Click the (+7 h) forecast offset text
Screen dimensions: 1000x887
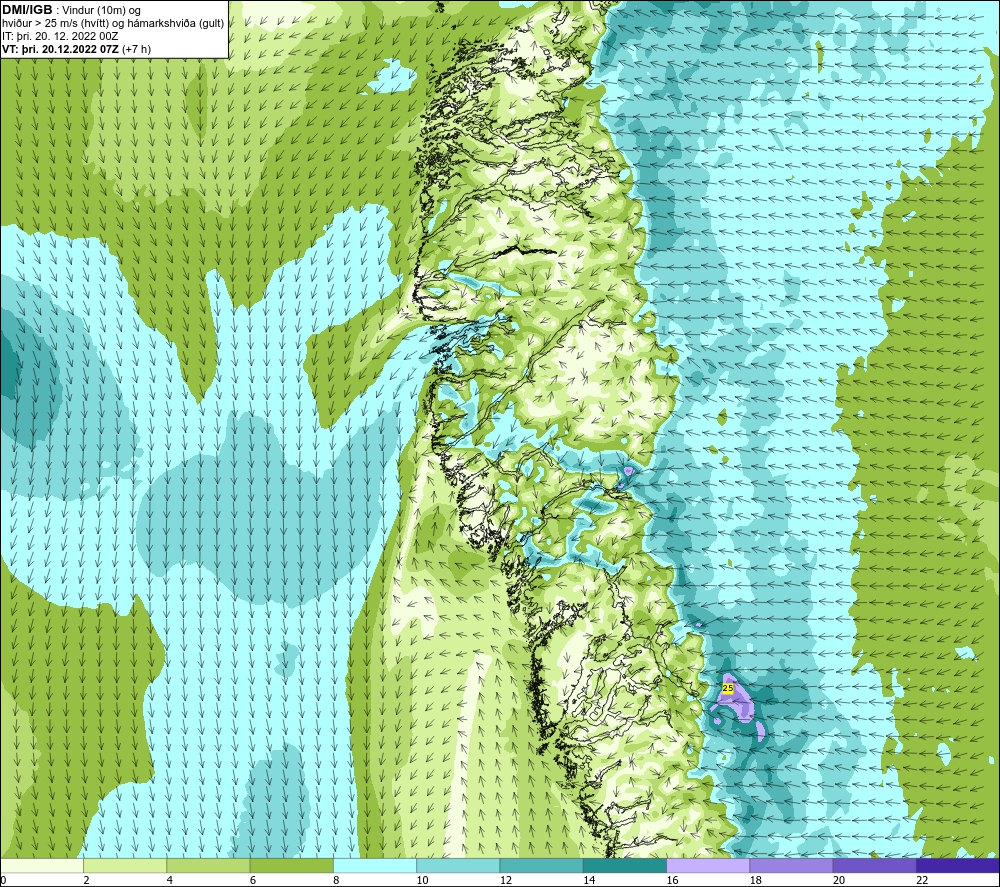136,49
